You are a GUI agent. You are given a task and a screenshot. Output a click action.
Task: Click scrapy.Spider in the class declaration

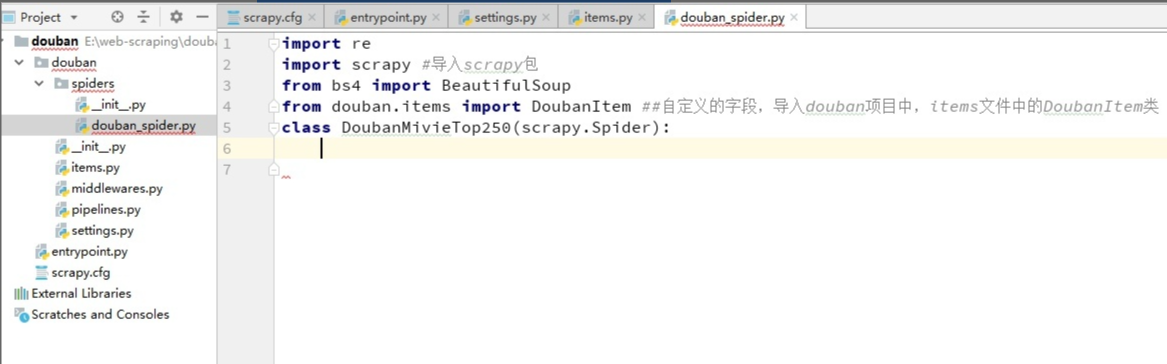tap(586, 128)
